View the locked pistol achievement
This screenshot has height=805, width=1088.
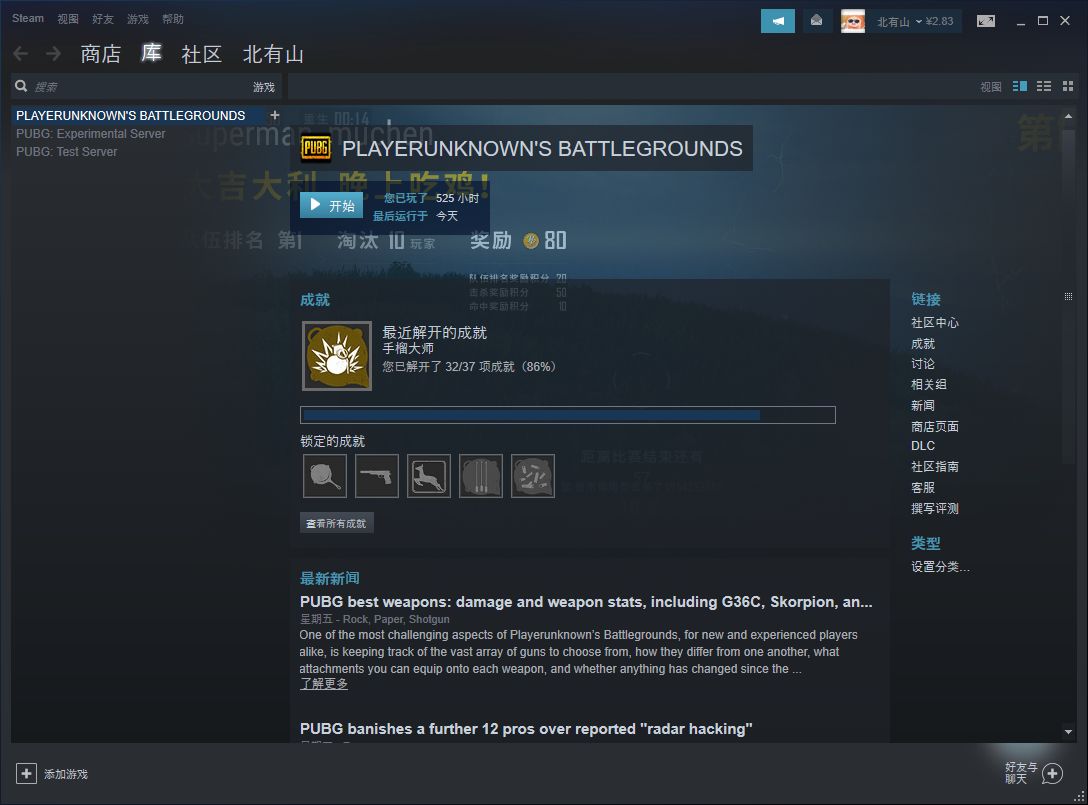(377, 476)
